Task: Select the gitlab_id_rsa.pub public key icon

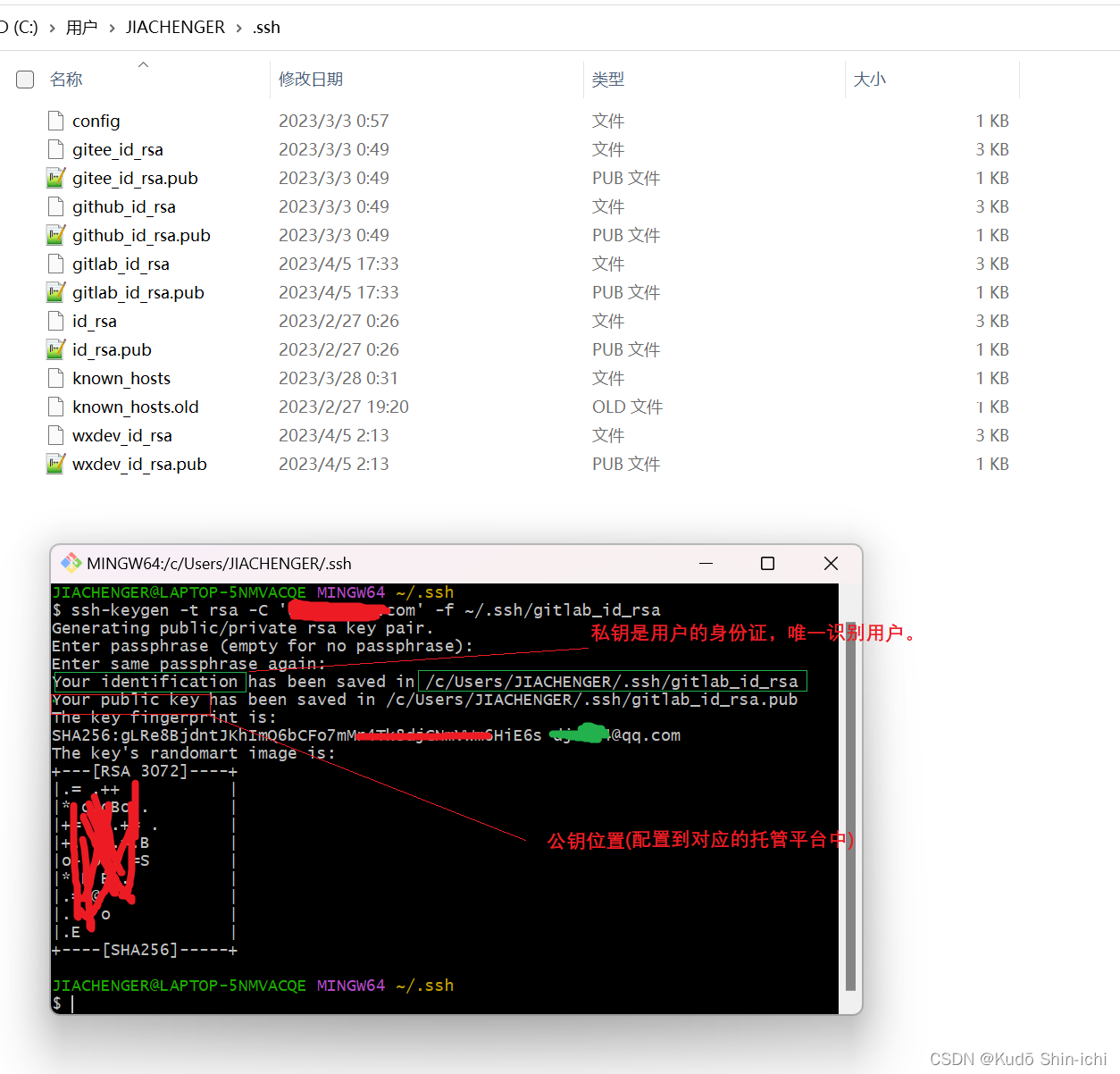Action: click(55, 292)
